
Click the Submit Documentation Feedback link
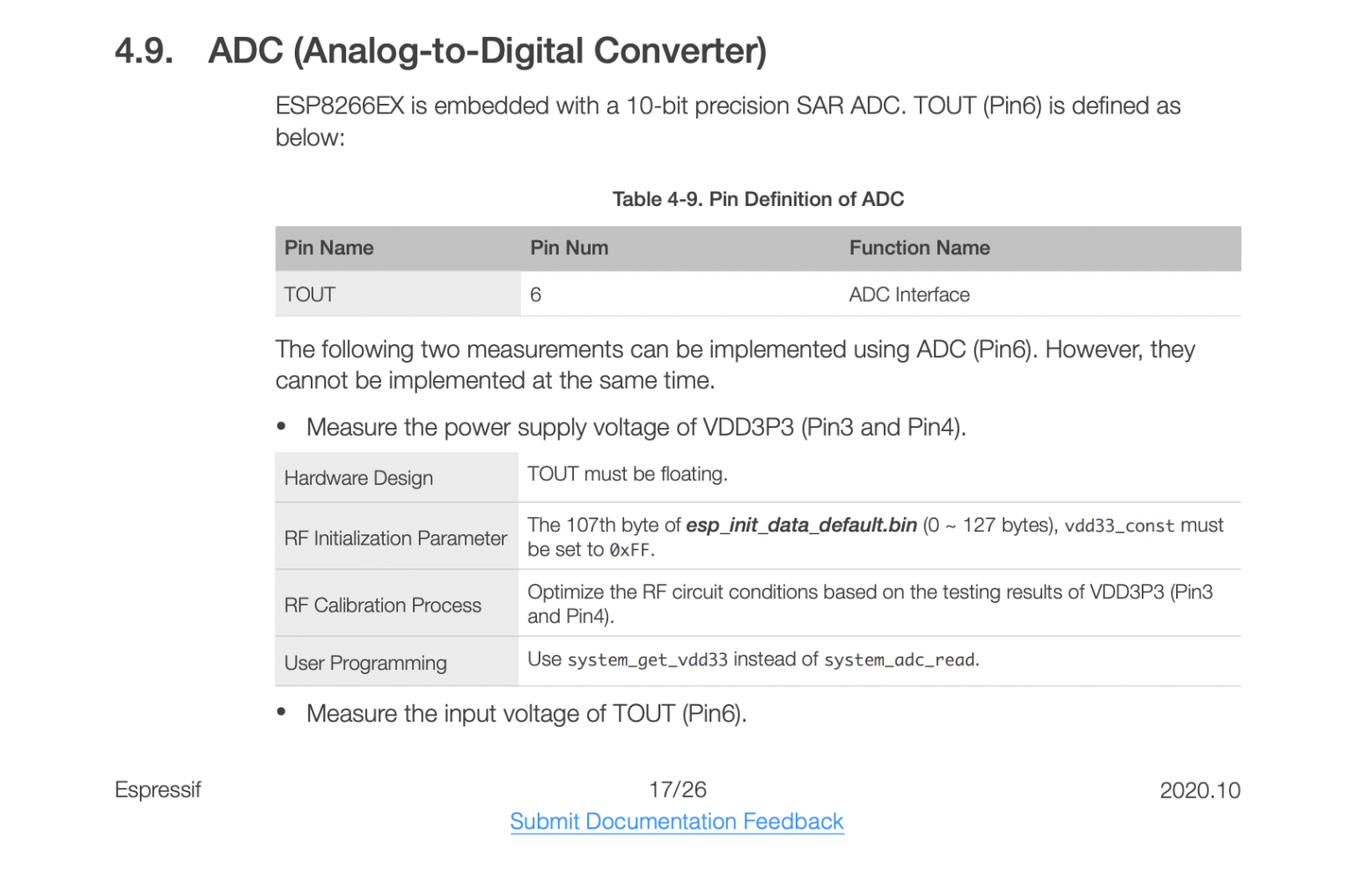click(x=676, y=821)
